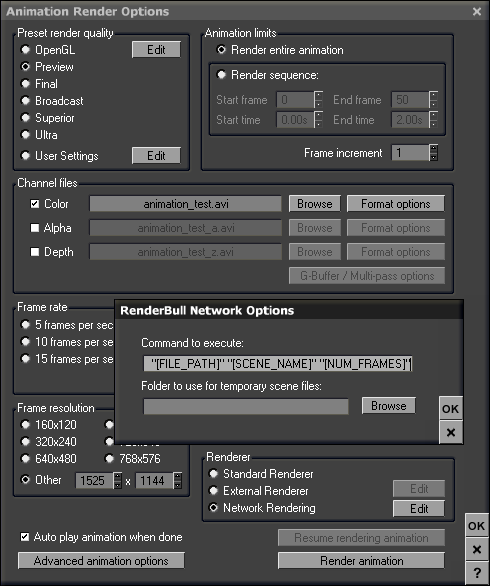Image resolution: width=490 pixels, height=586 pixels.
Task: Decrease the custom resolution height stepper
Action: (x=178, y=485)
